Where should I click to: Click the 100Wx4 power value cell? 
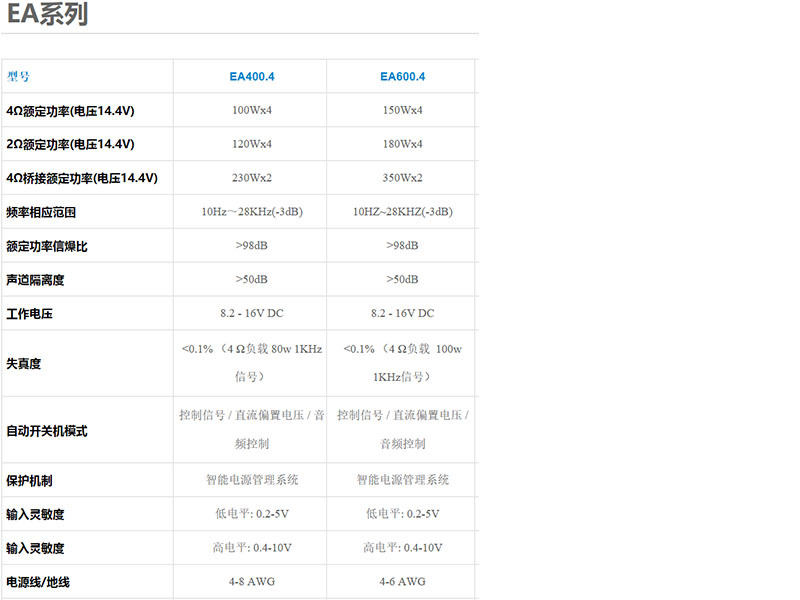tap(251, 110)
